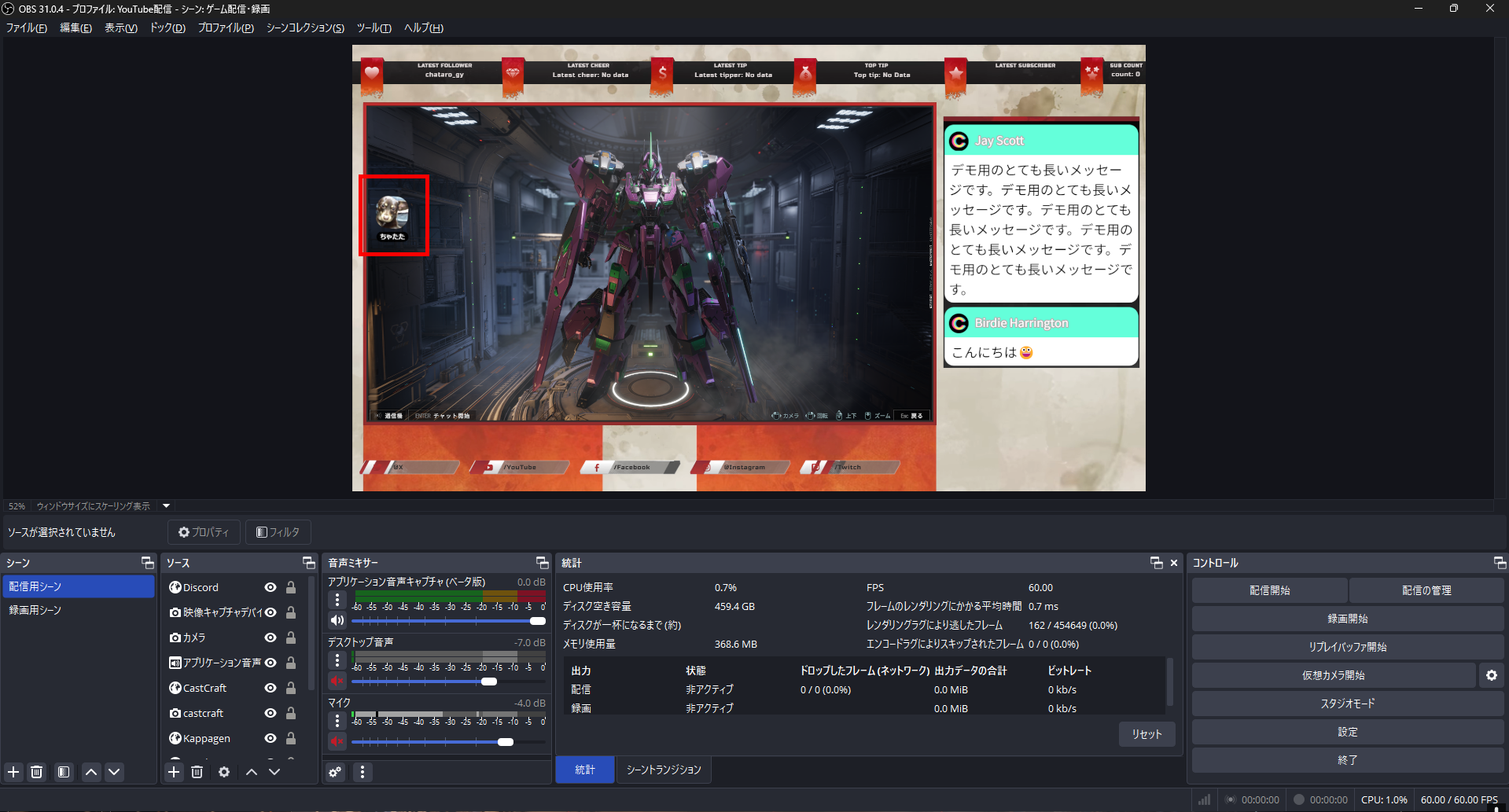This screenshot has height=812, width=1509.
Task: Open 設定 from the controls panel
Action: [x=1348, y=732]
